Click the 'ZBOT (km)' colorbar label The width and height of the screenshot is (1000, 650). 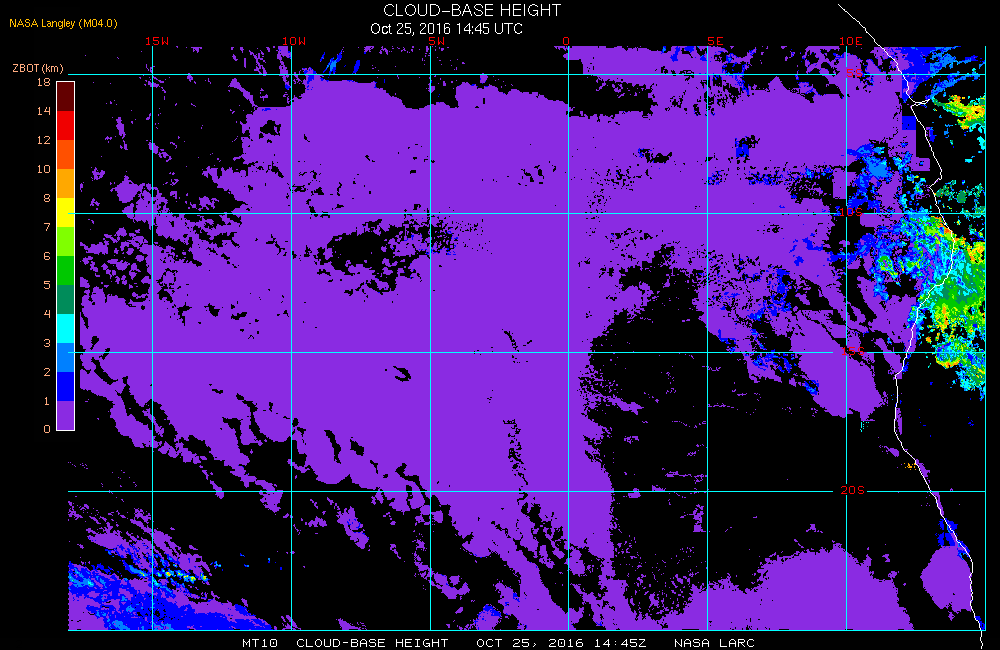(38, 68)
